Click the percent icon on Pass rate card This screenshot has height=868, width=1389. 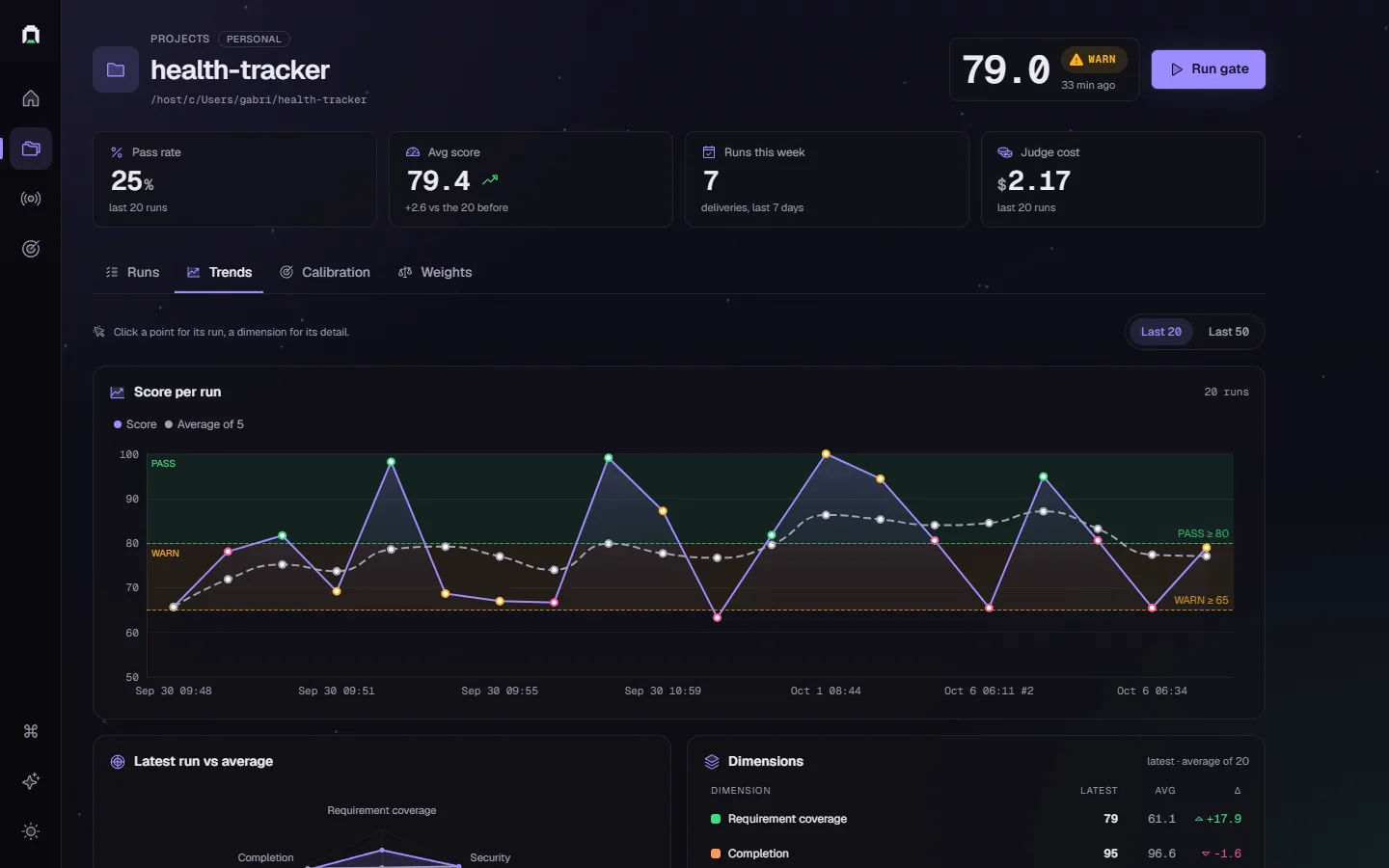(117, 152)
